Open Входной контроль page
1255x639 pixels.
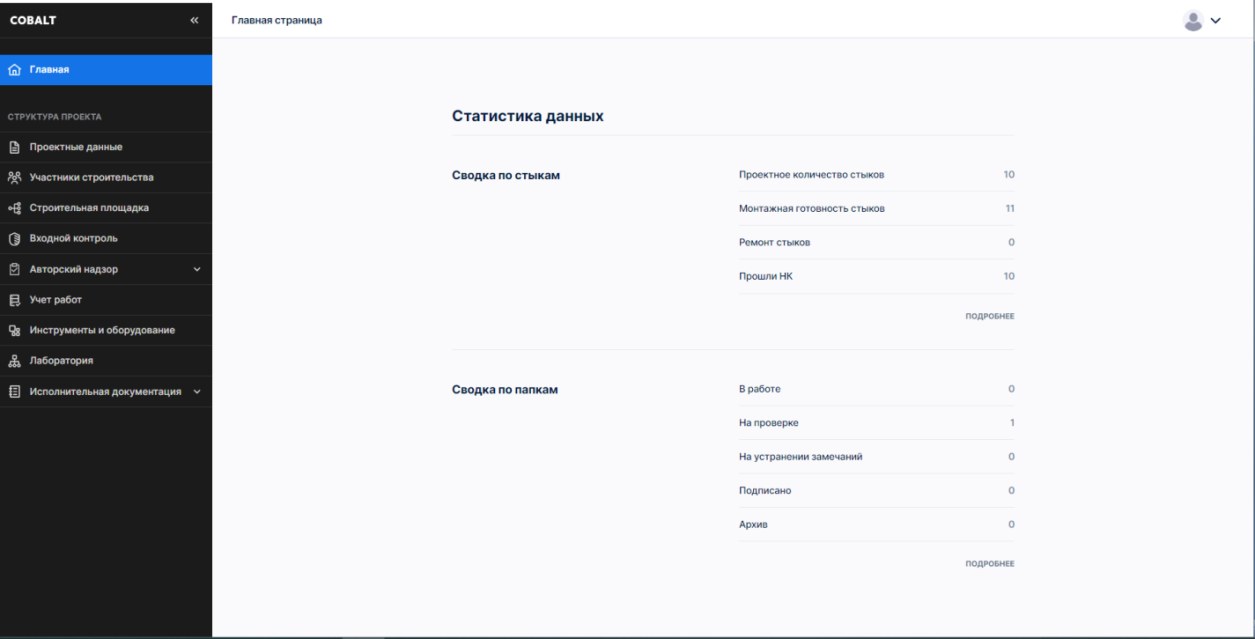(x=106, y=239)
